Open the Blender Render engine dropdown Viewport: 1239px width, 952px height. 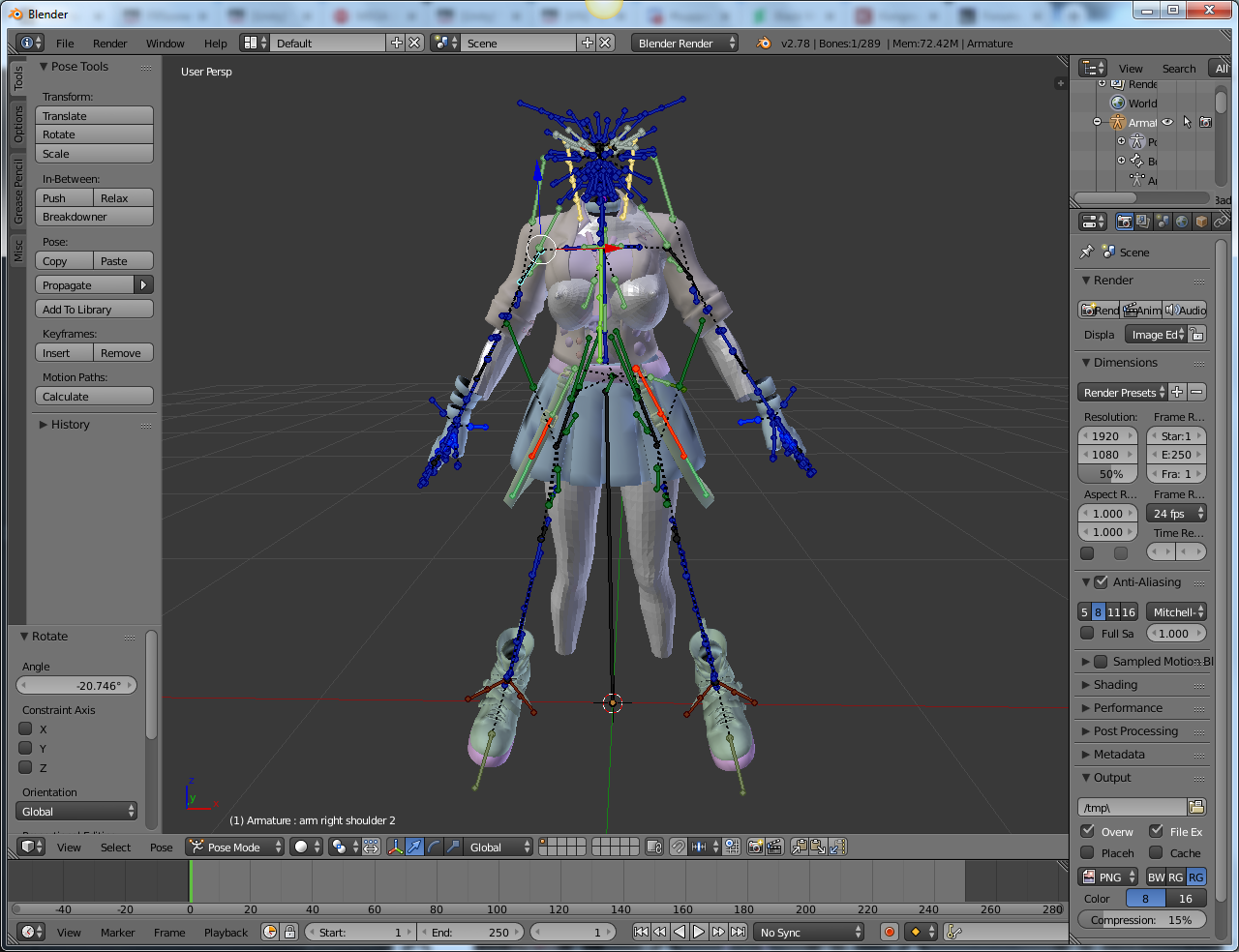684,43
